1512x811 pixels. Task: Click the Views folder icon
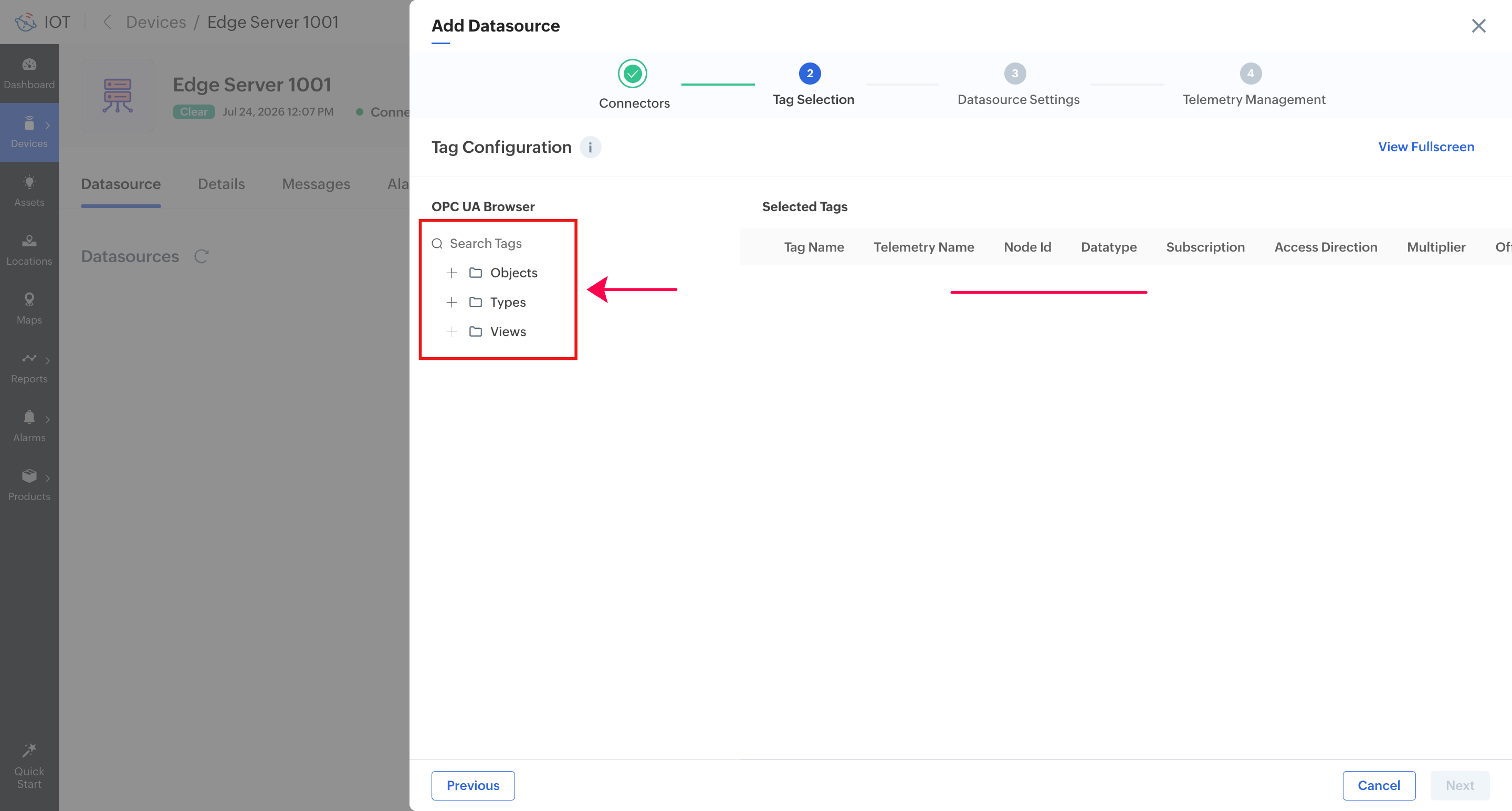476,331
